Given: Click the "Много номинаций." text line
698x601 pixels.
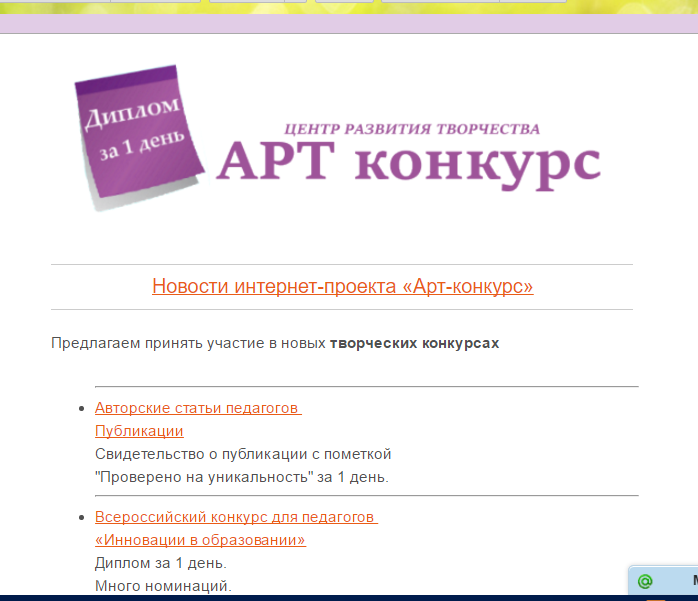Looking at the screenshot, I should (163, 586).
